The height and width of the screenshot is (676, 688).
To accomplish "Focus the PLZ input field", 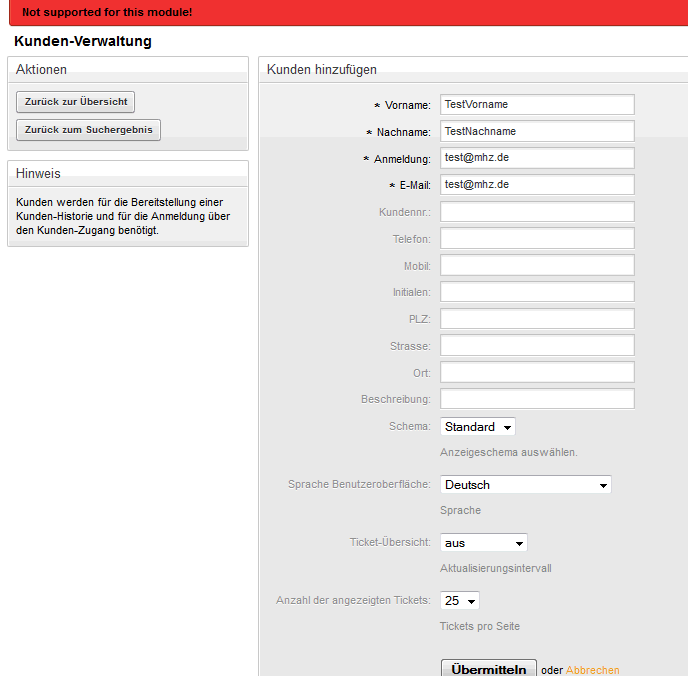I will point(537,319).
